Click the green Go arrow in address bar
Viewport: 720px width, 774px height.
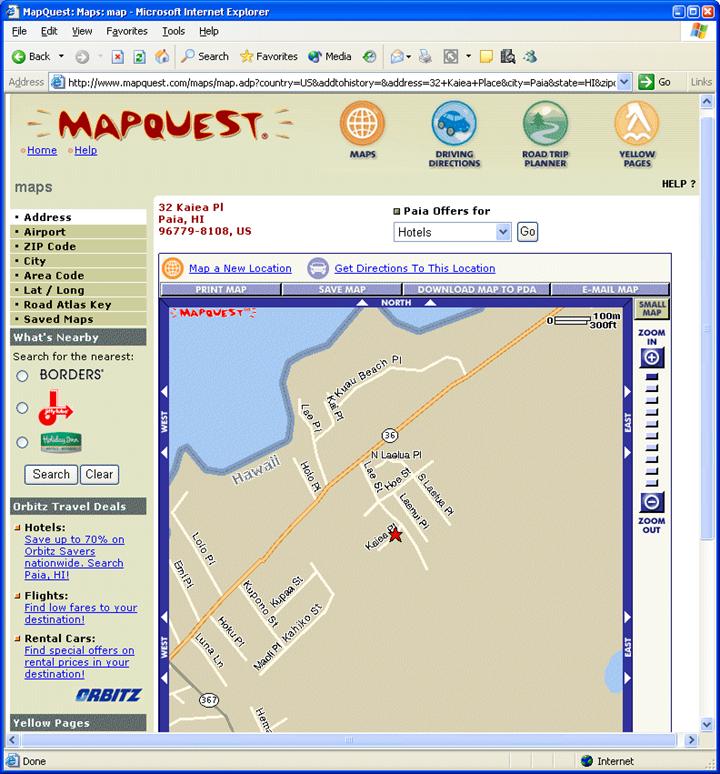646,82
